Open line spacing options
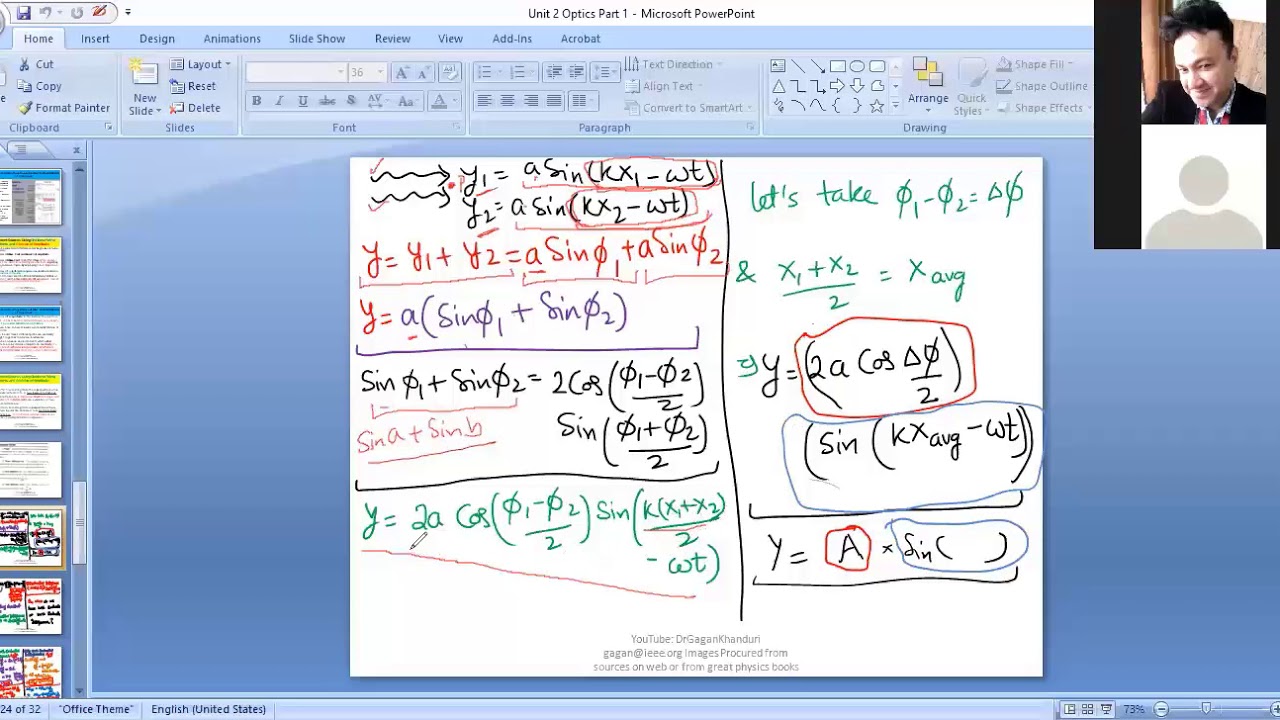 [x=603, y=72]
